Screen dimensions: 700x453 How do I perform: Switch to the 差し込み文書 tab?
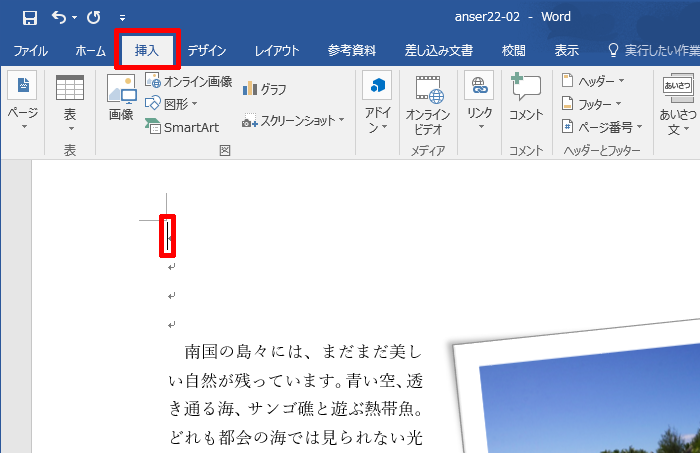[x=438, y=50]
